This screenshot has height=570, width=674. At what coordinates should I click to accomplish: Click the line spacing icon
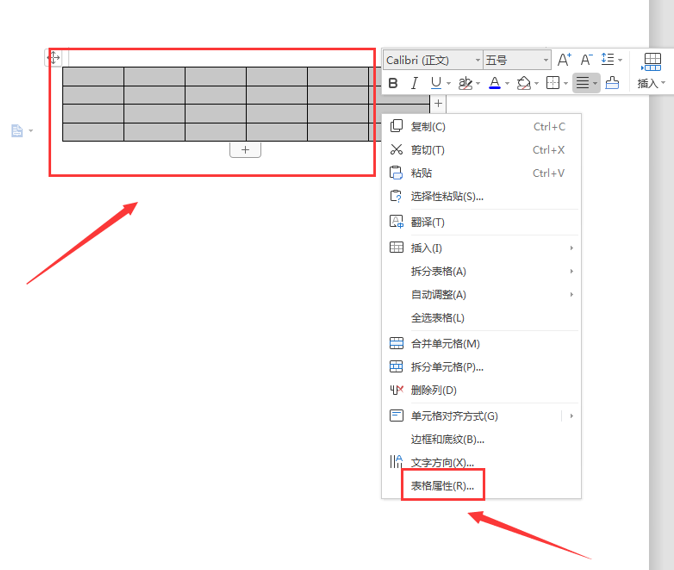pyautogui.click(x=607, y=59)
